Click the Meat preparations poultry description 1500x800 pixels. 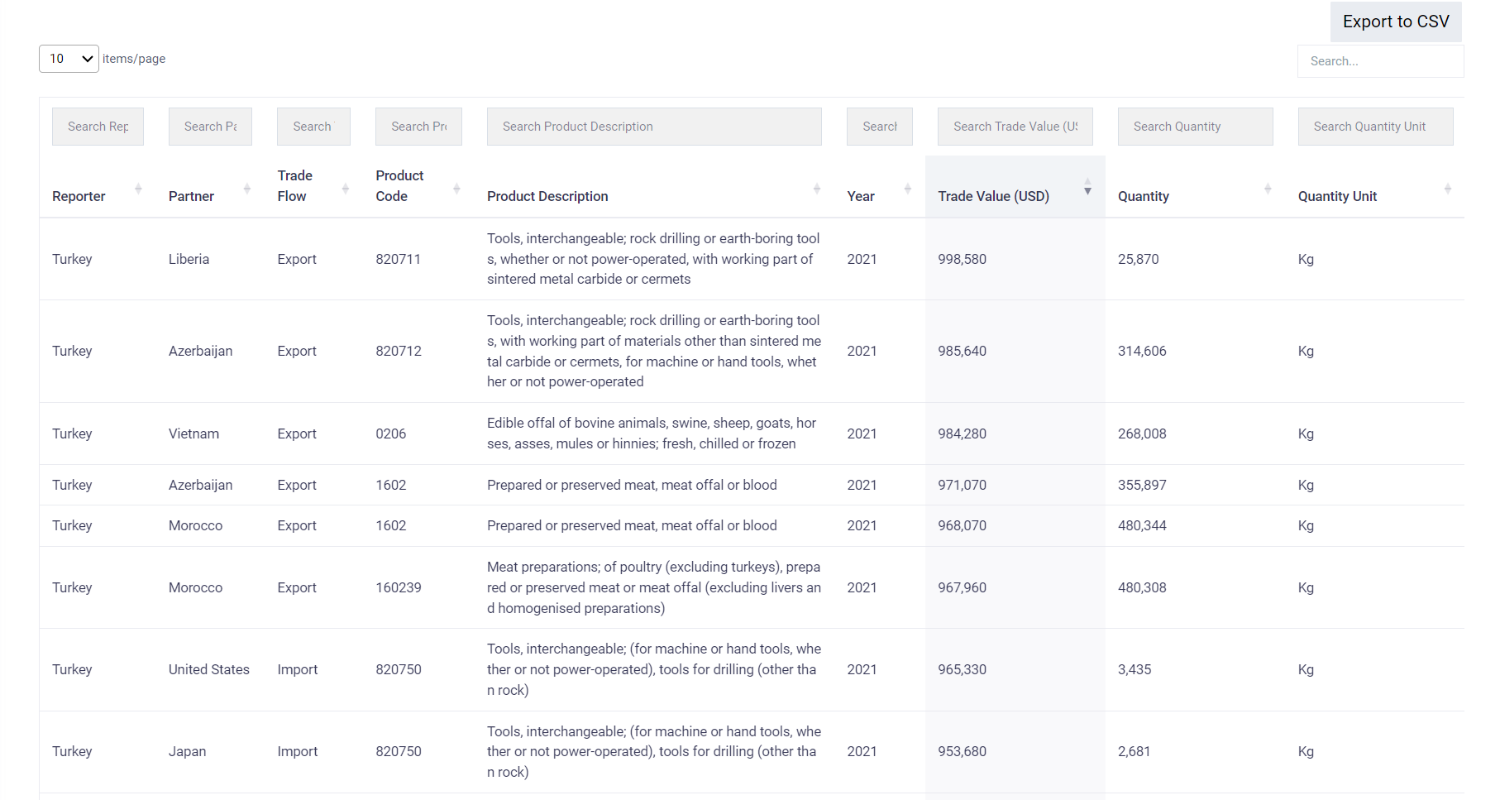click(654, 588)
